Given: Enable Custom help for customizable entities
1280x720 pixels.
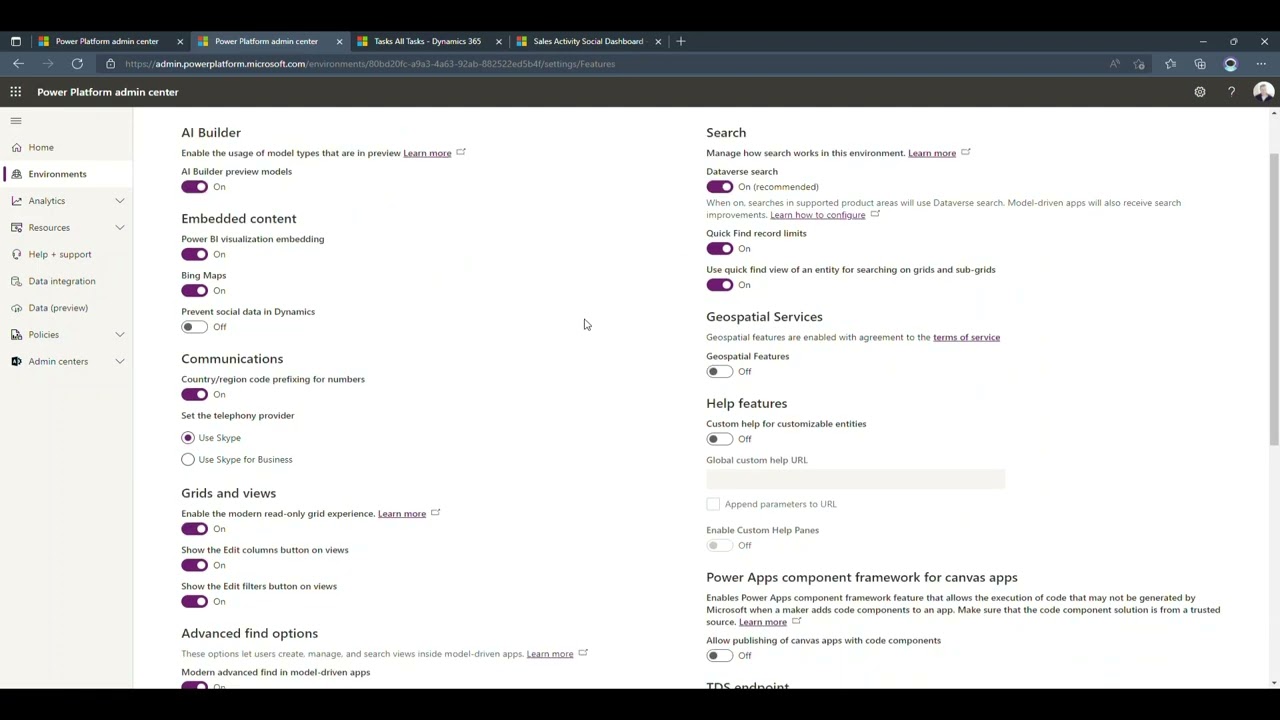Looking at the screenshot, I should (719, 439).
